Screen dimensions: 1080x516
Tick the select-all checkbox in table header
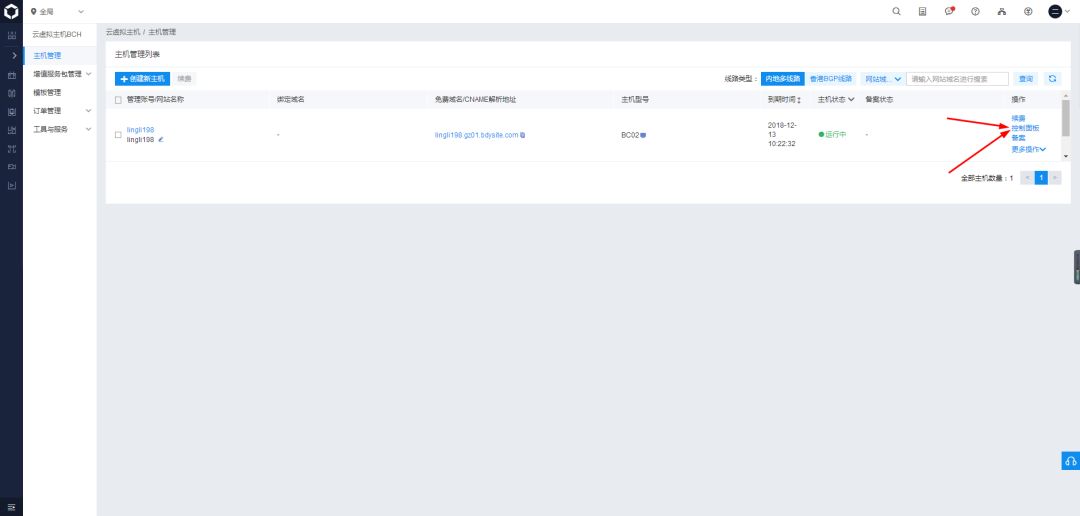tap(118, 100)
